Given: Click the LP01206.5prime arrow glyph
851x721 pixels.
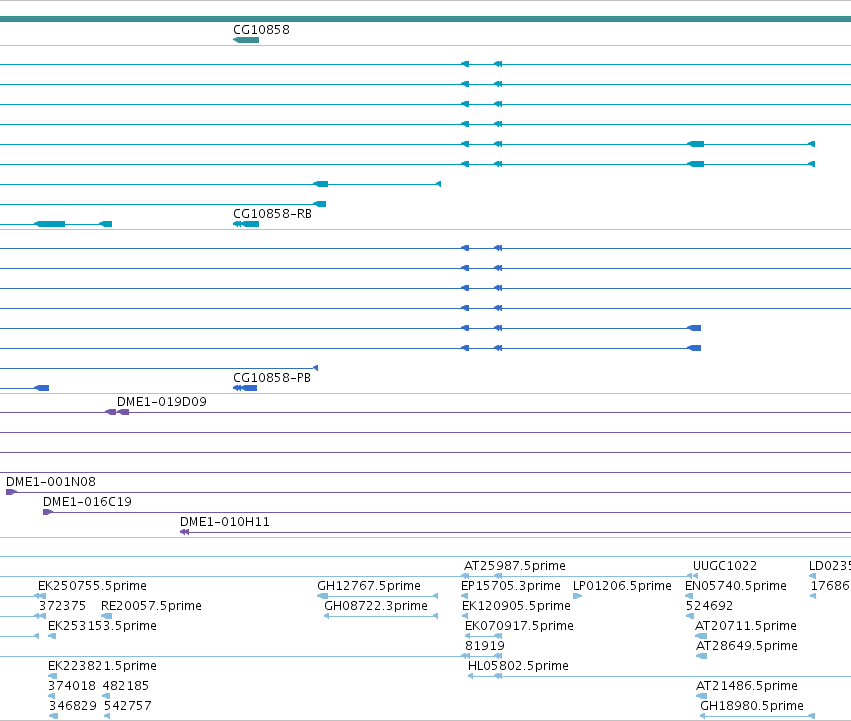Looking at the screenshot, I should 577,596.
